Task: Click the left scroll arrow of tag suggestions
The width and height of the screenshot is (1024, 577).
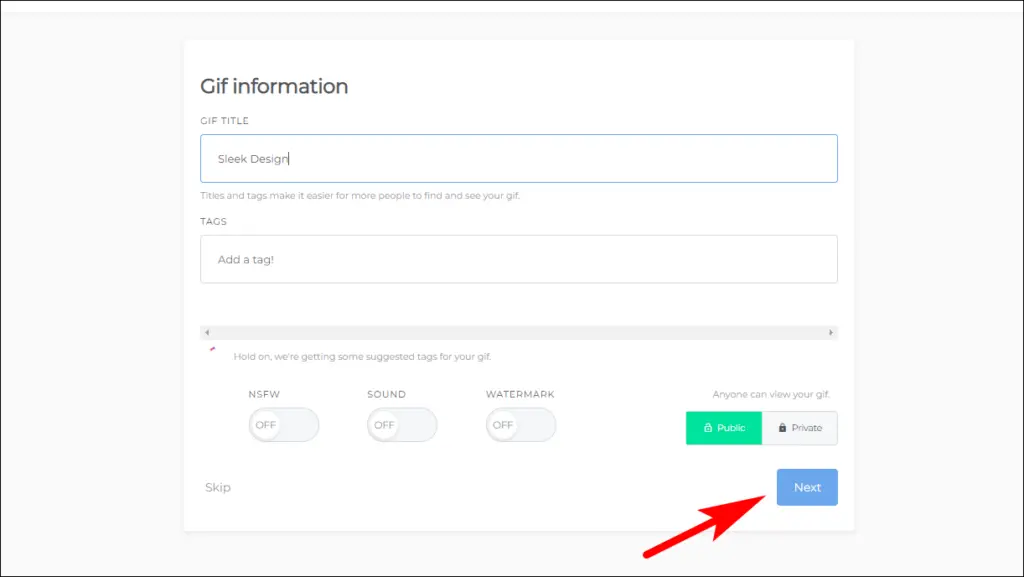Action: [x=207, y=332]
